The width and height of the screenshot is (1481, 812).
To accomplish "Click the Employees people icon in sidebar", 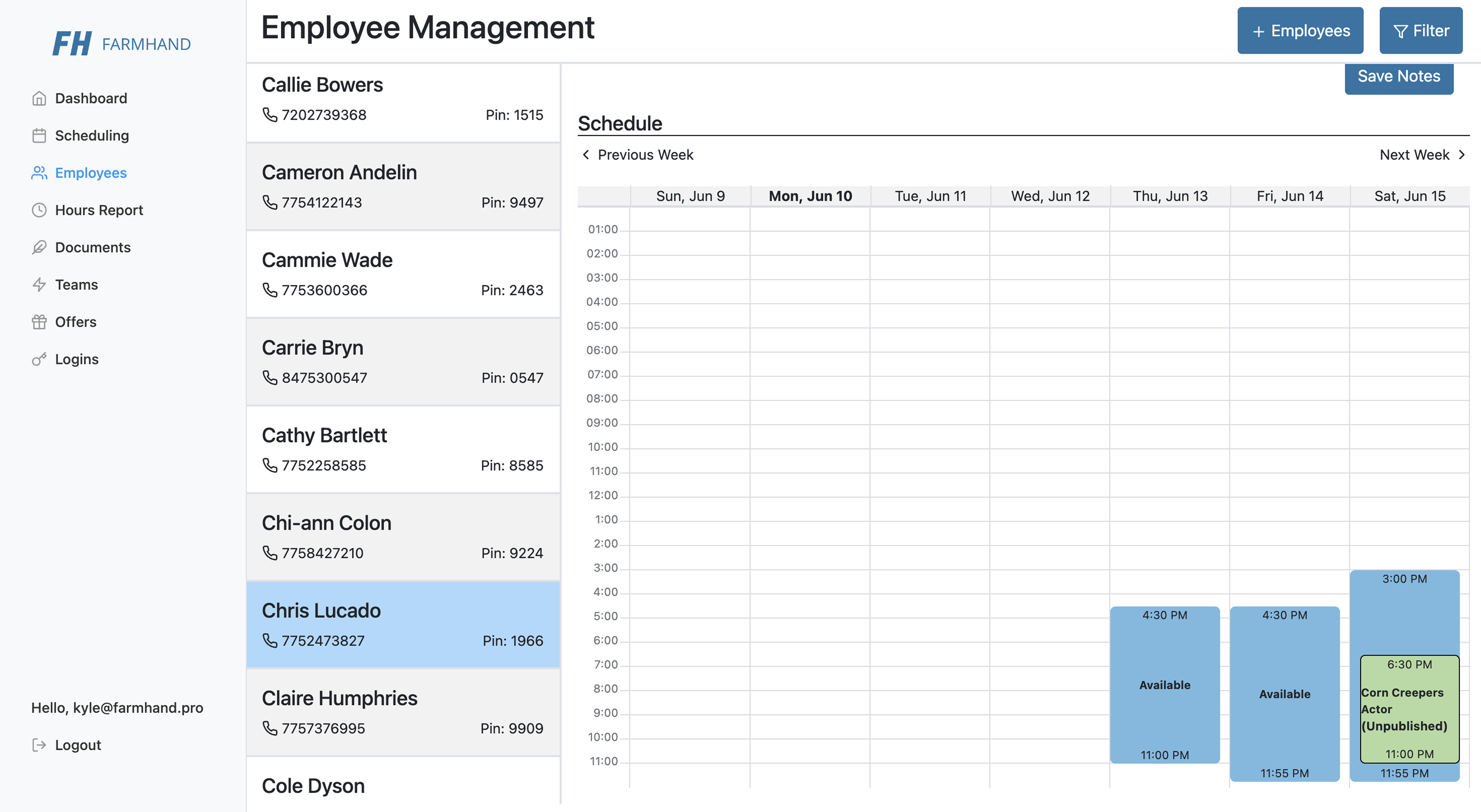I will coord(39,173).
